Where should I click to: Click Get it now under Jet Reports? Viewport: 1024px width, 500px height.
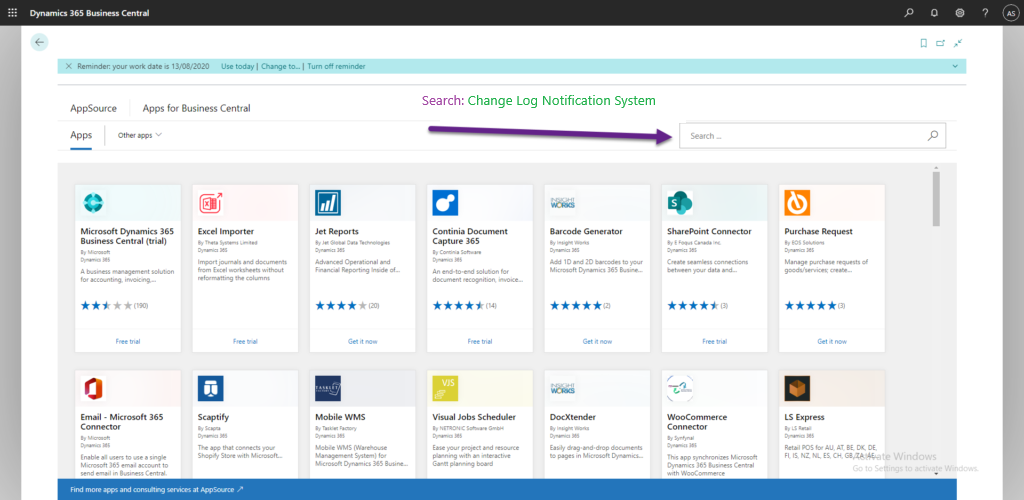click(362, 341)
